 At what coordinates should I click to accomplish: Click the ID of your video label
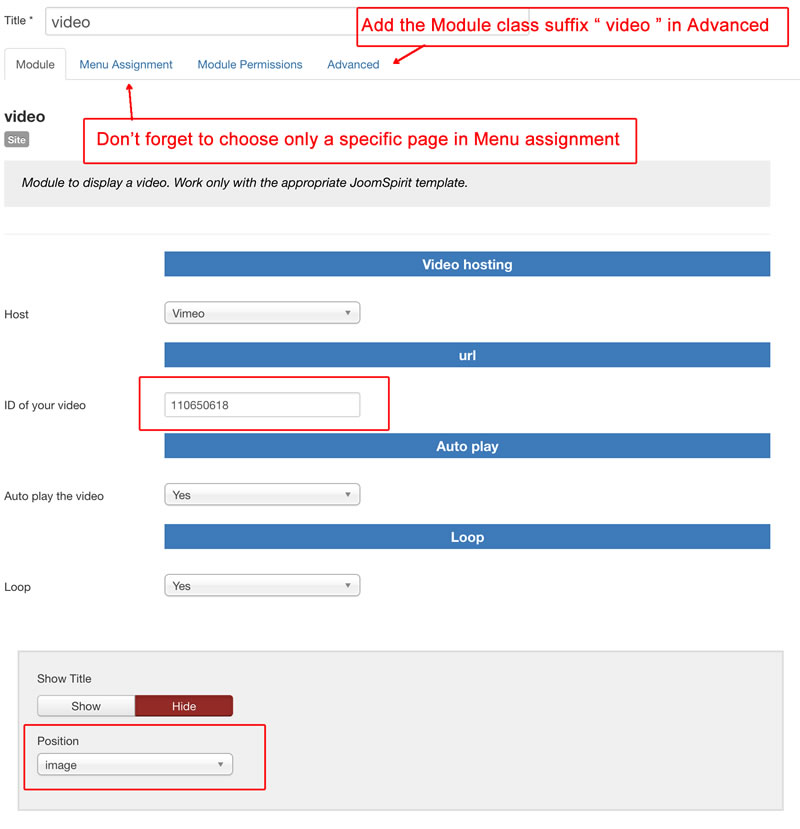coord(45,406)
